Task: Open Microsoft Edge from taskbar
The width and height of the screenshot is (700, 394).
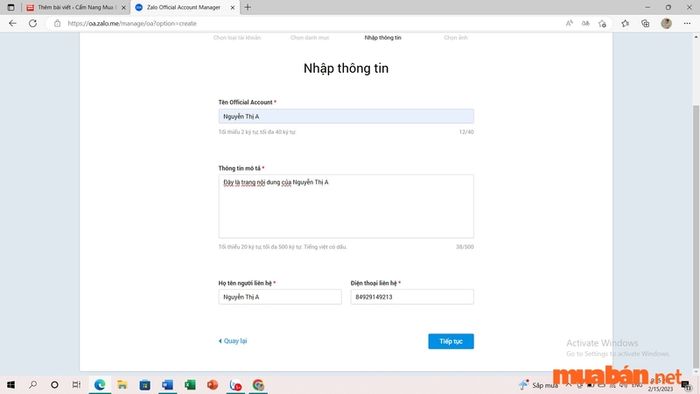Action: point(100,385)
